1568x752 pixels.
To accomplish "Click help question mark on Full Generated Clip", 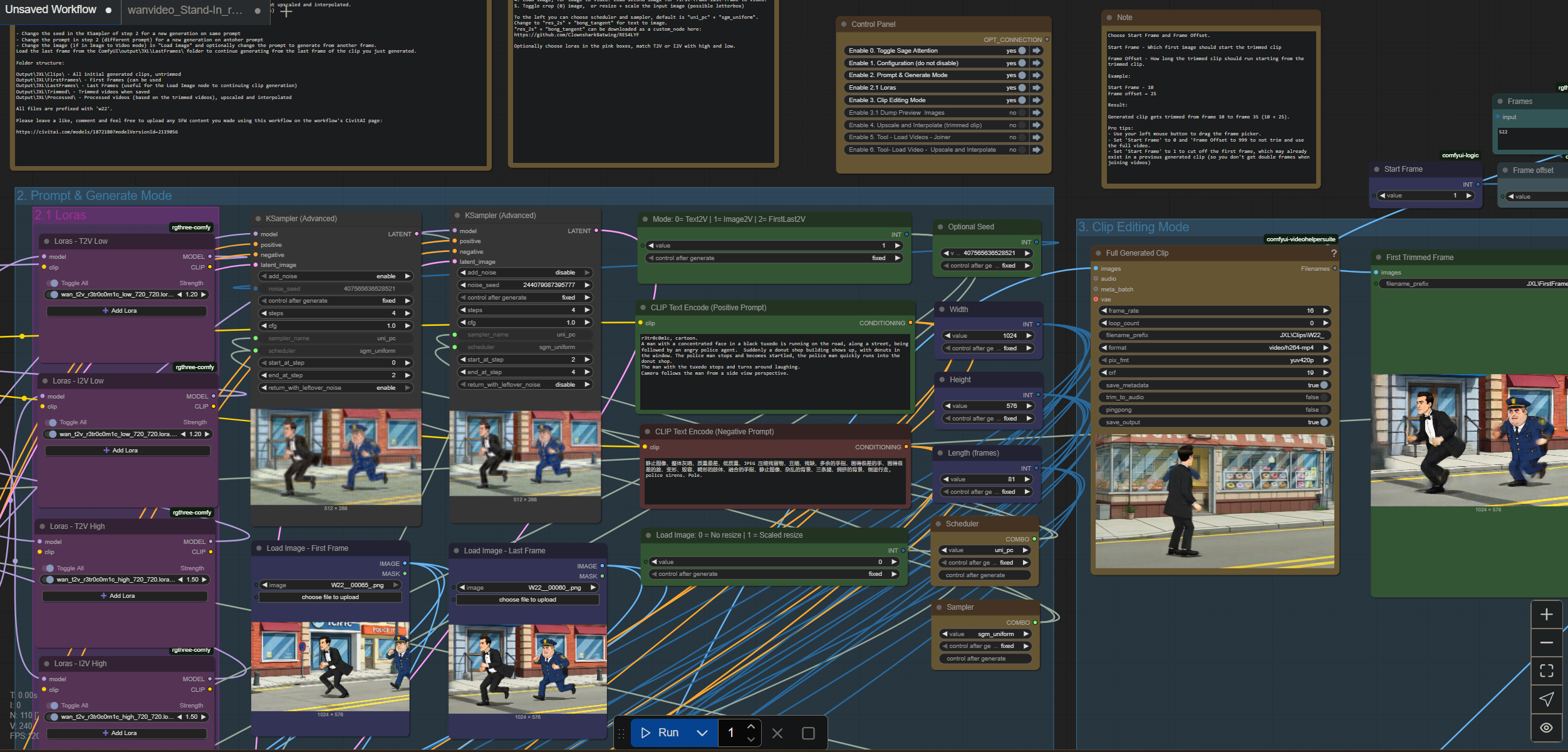I will click(1334, 253).
